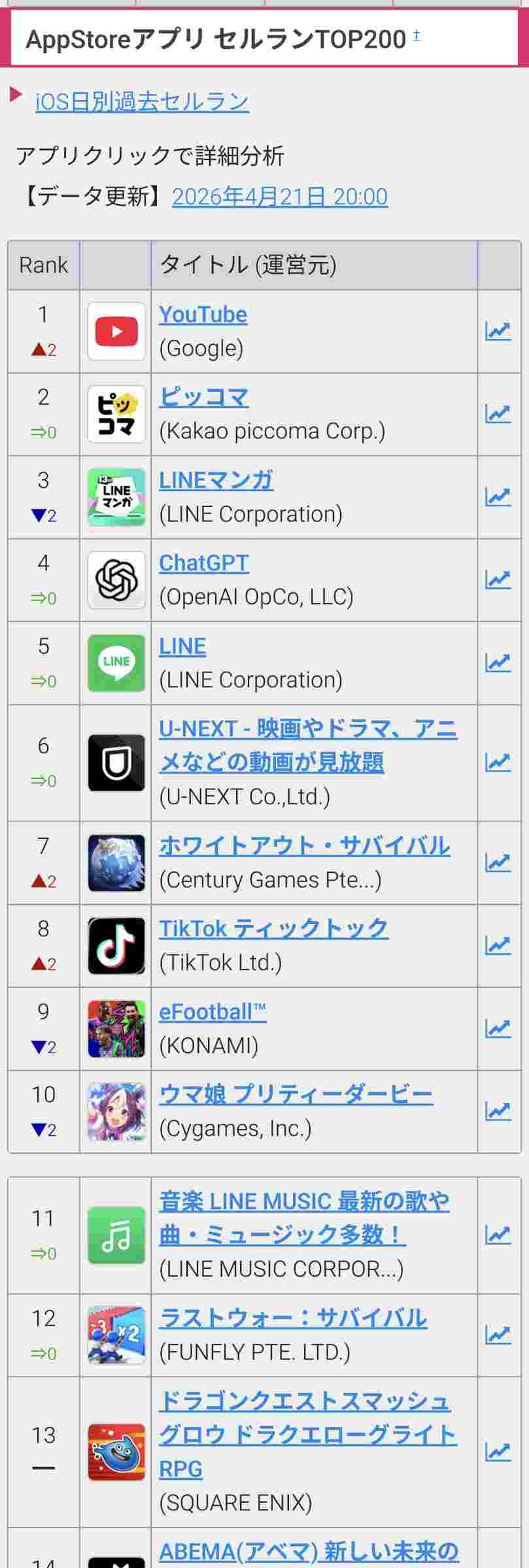Click the U-NEXT app icon
This screenshot has width=529, height=1568.
(116, 762)
